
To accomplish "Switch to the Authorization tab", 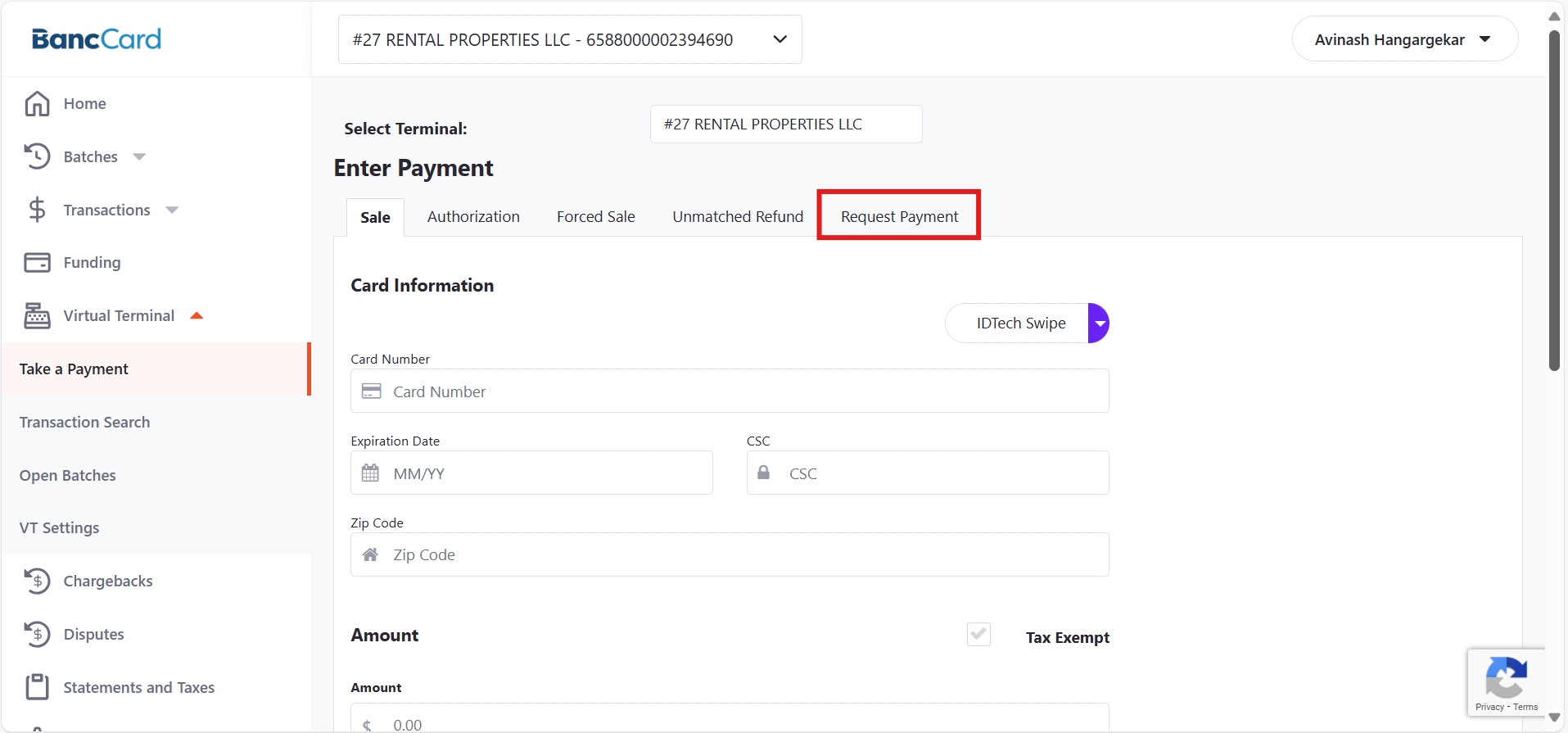I will (x=473, y=216).
